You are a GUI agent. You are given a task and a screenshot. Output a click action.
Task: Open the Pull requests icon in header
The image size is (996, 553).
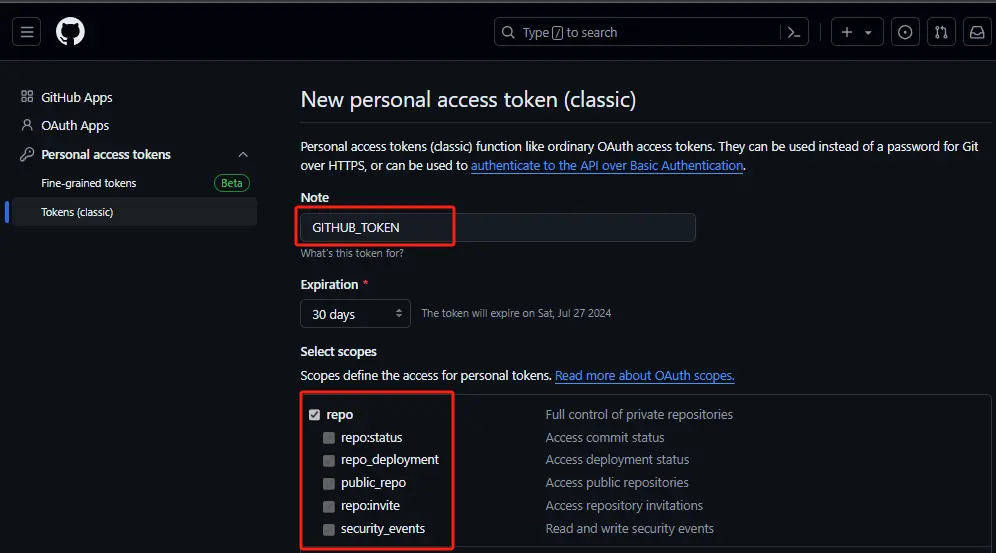tap(941, 32)
